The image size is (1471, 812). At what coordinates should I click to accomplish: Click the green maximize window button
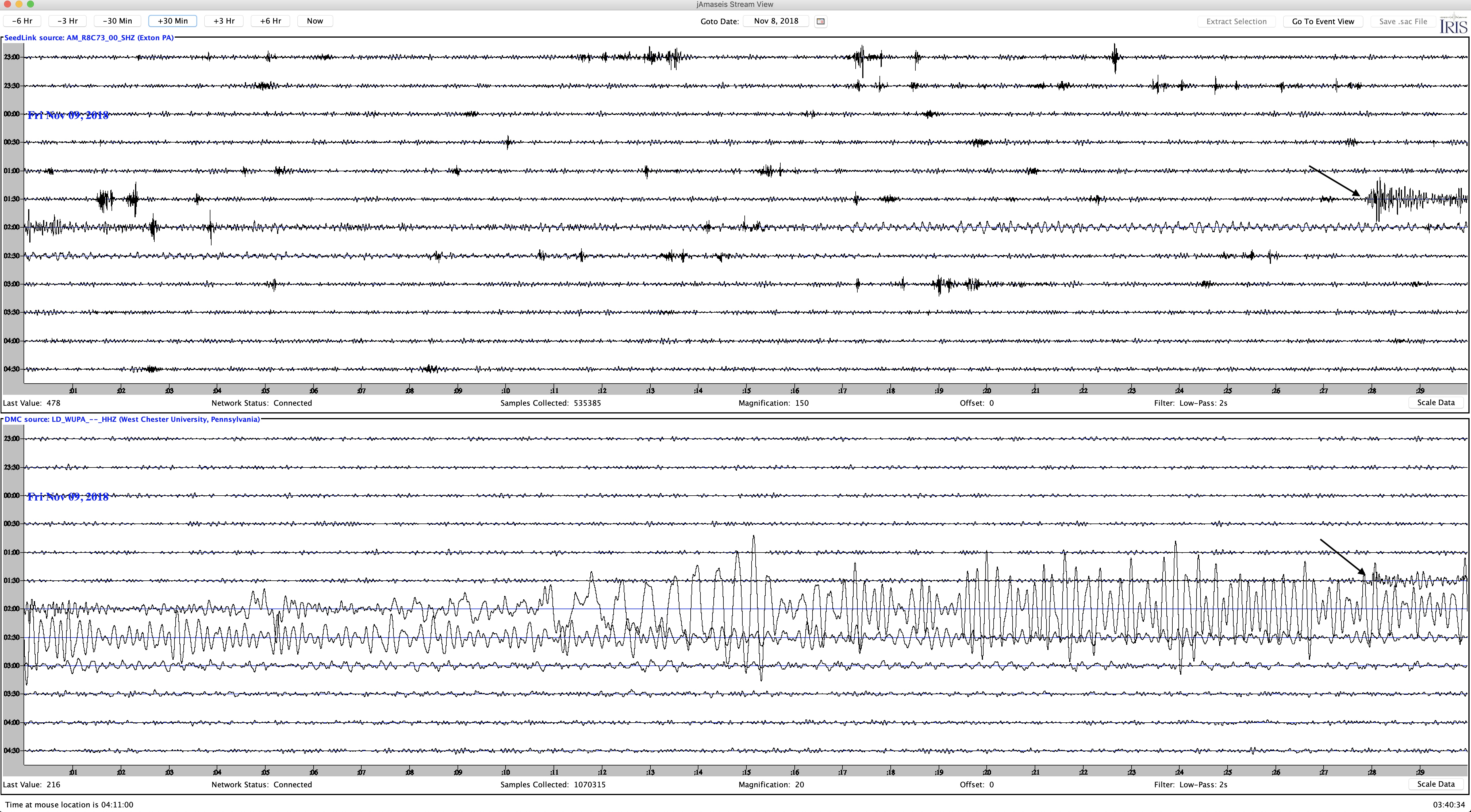[30, 4]
